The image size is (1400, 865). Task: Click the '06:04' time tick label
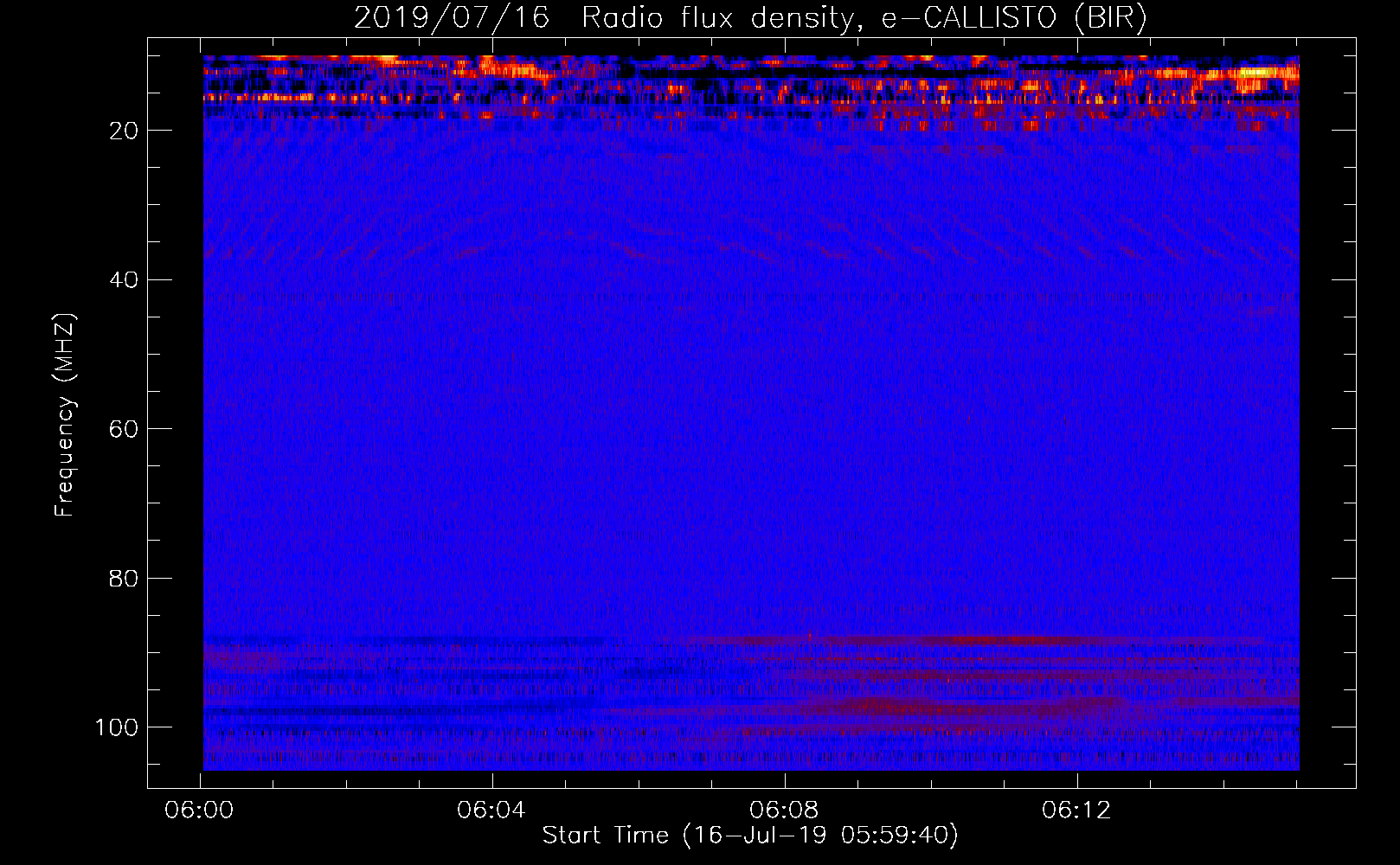tap(491, 811)
